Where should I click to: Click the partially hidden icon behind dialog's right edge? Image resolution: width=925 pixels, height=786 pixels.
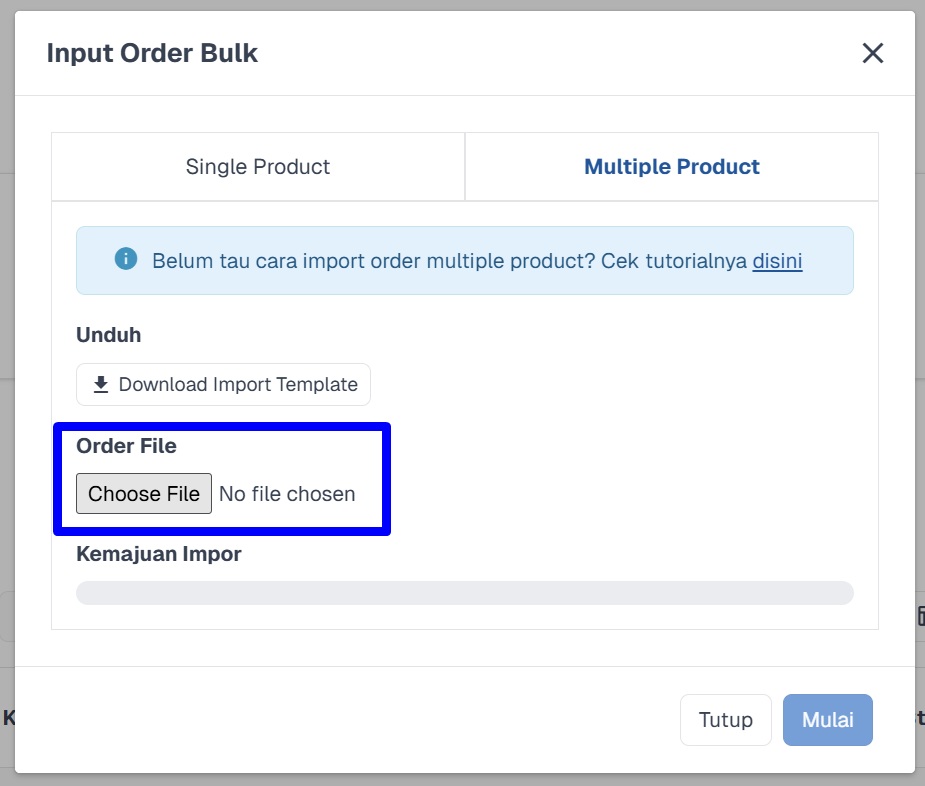tap(920, 615)
